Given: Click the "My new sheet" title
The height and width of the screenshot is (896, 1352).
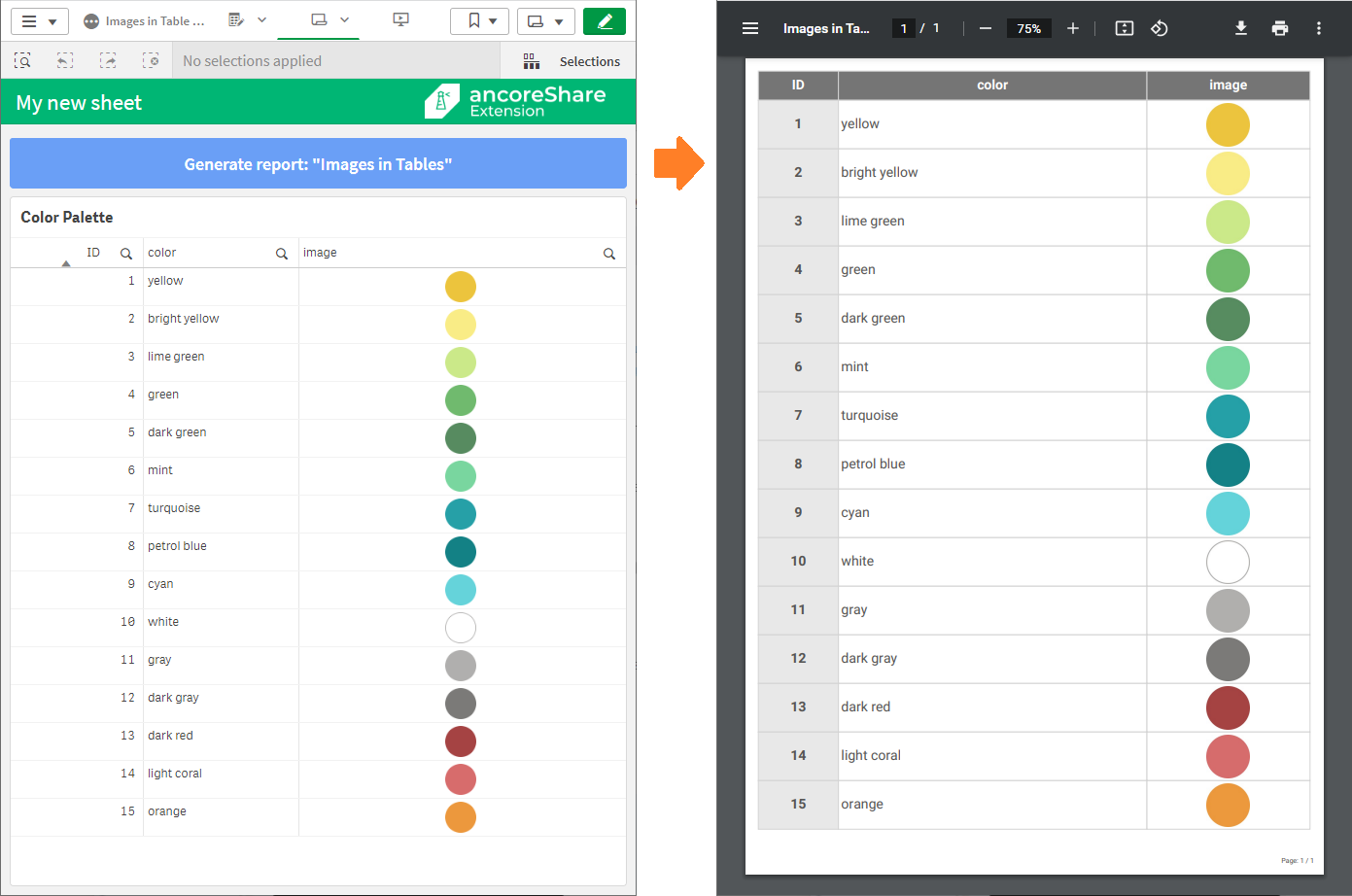Looking at the screenshot, I should pyautogui.click(x=79, y=103).
